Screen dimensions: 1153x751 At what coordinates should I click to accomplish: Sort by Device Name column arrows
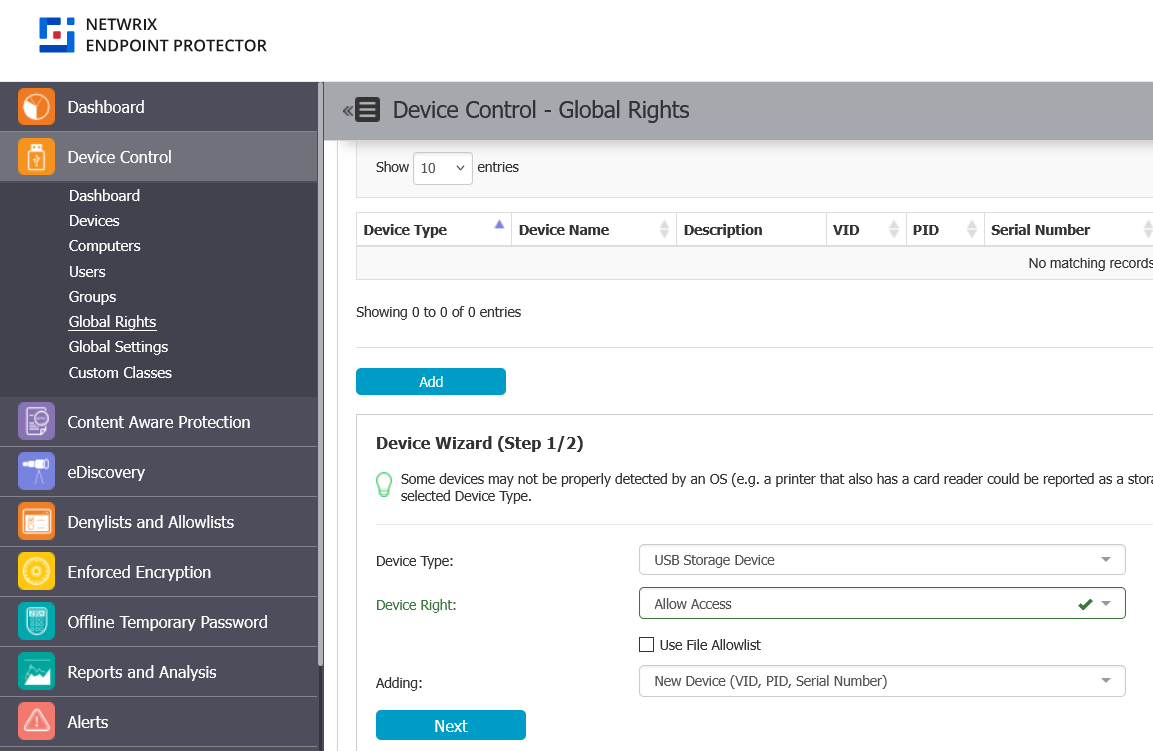click(x=664, y=229)
